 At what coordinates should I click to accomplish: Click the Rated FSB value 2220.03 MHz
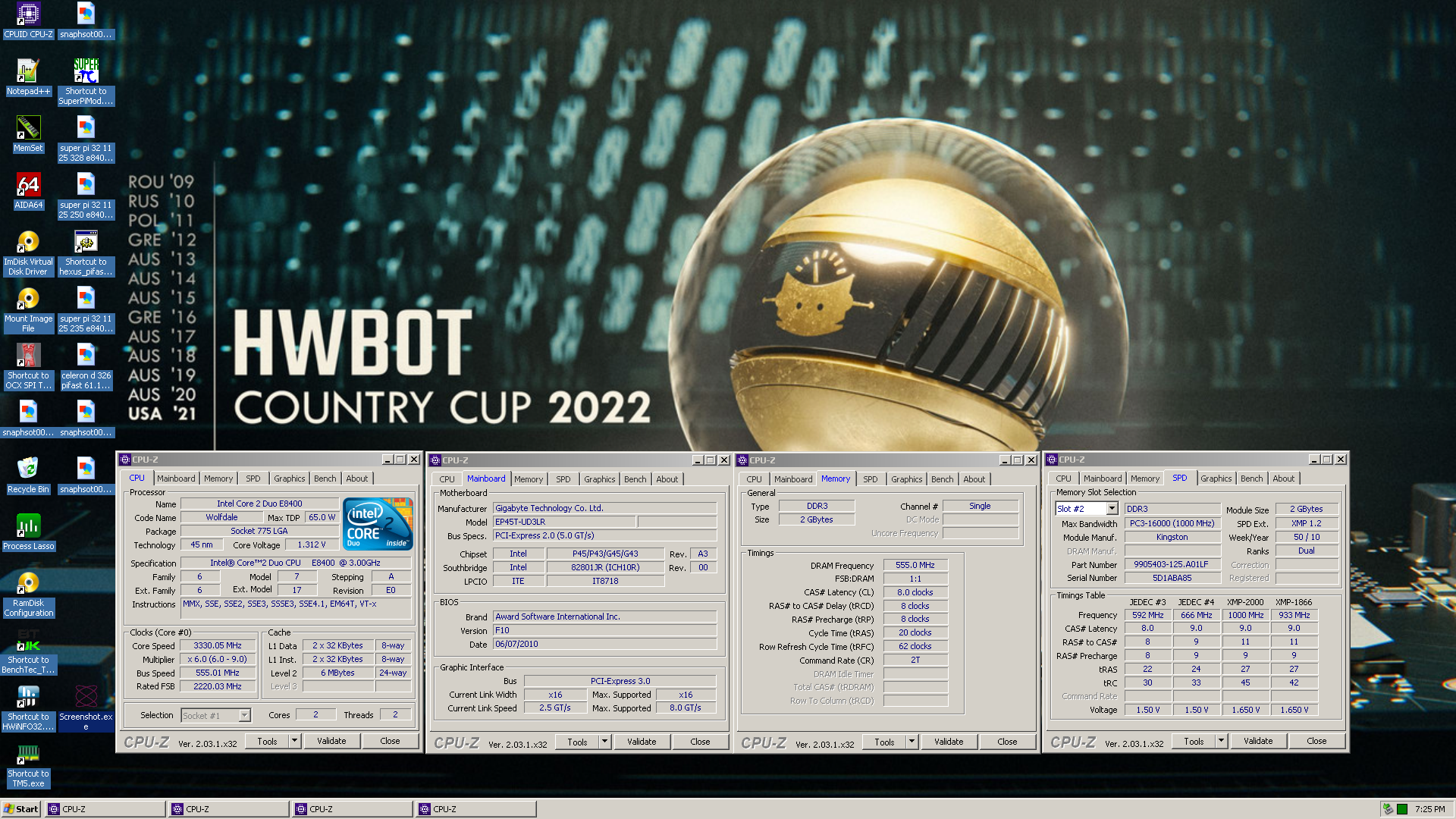coord(218,686)
